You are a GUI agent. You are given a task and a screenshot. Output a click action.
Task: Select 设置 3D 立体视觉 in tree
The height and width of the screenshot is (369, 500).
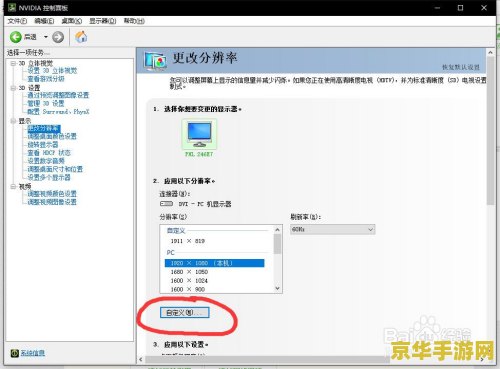[x=52, y=71]
